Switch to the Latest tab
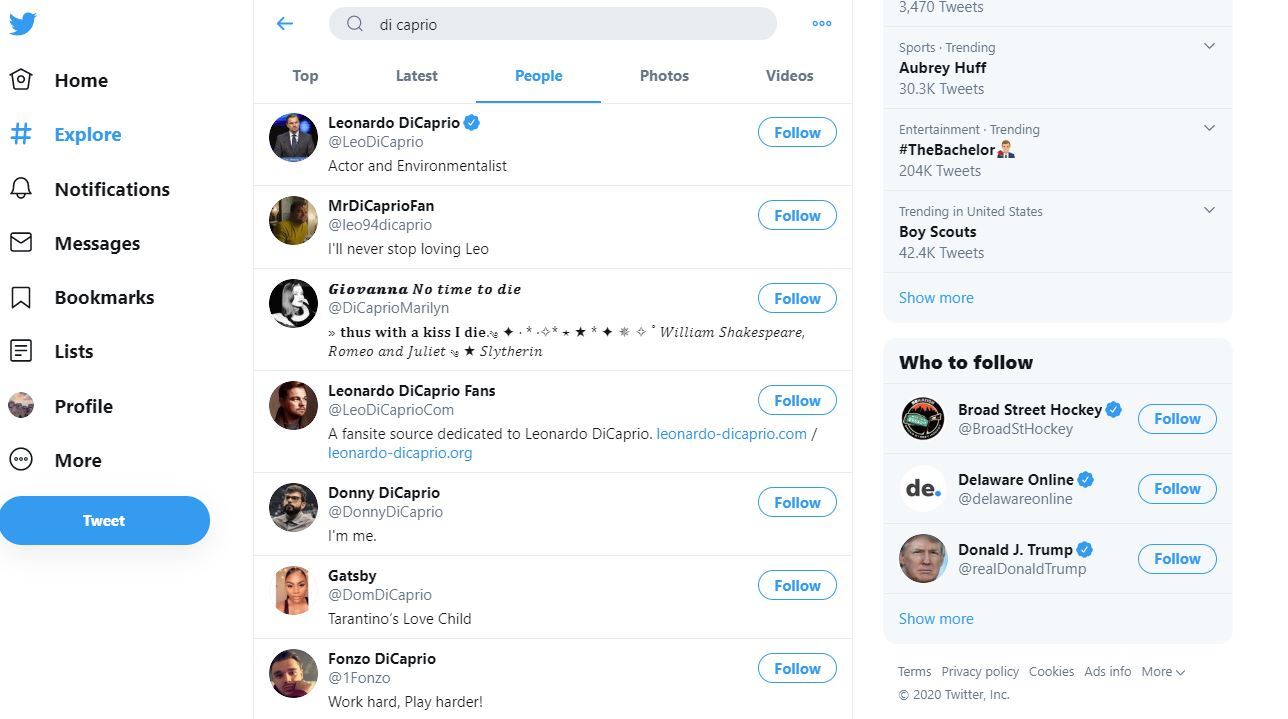 pos(416,76)
